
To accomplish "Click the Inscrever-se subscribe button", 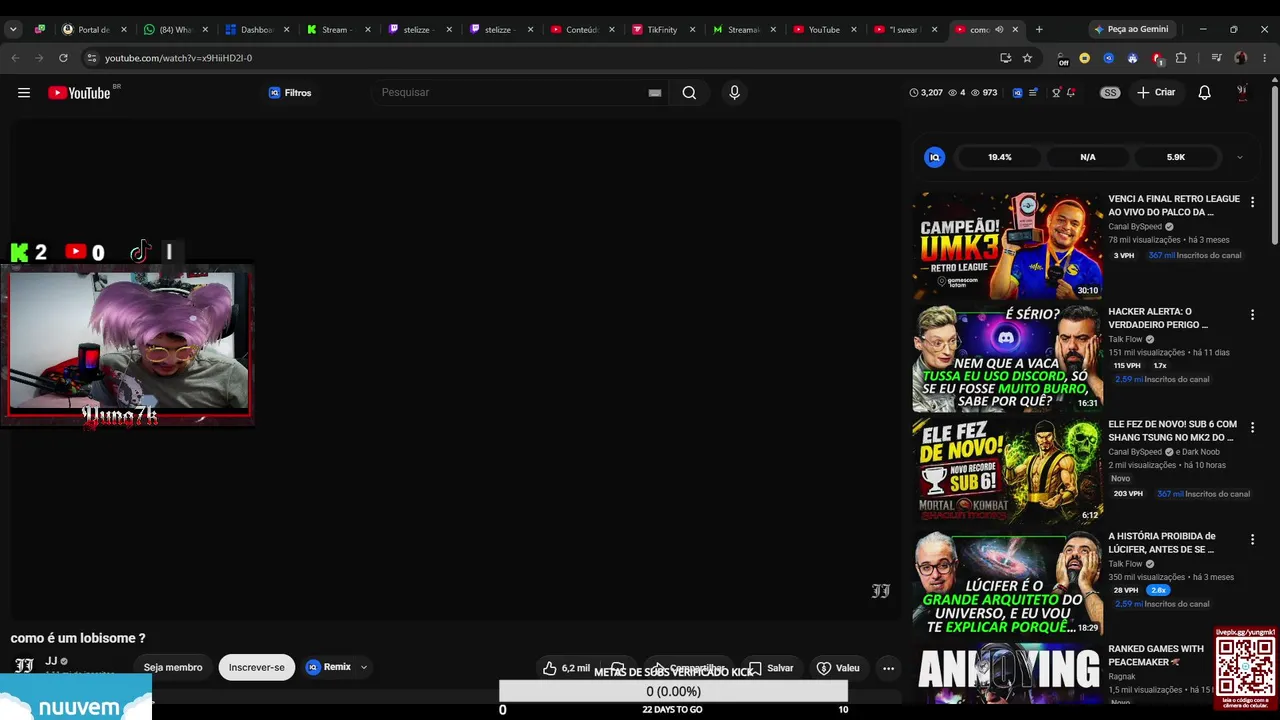I will click(257, 668).
